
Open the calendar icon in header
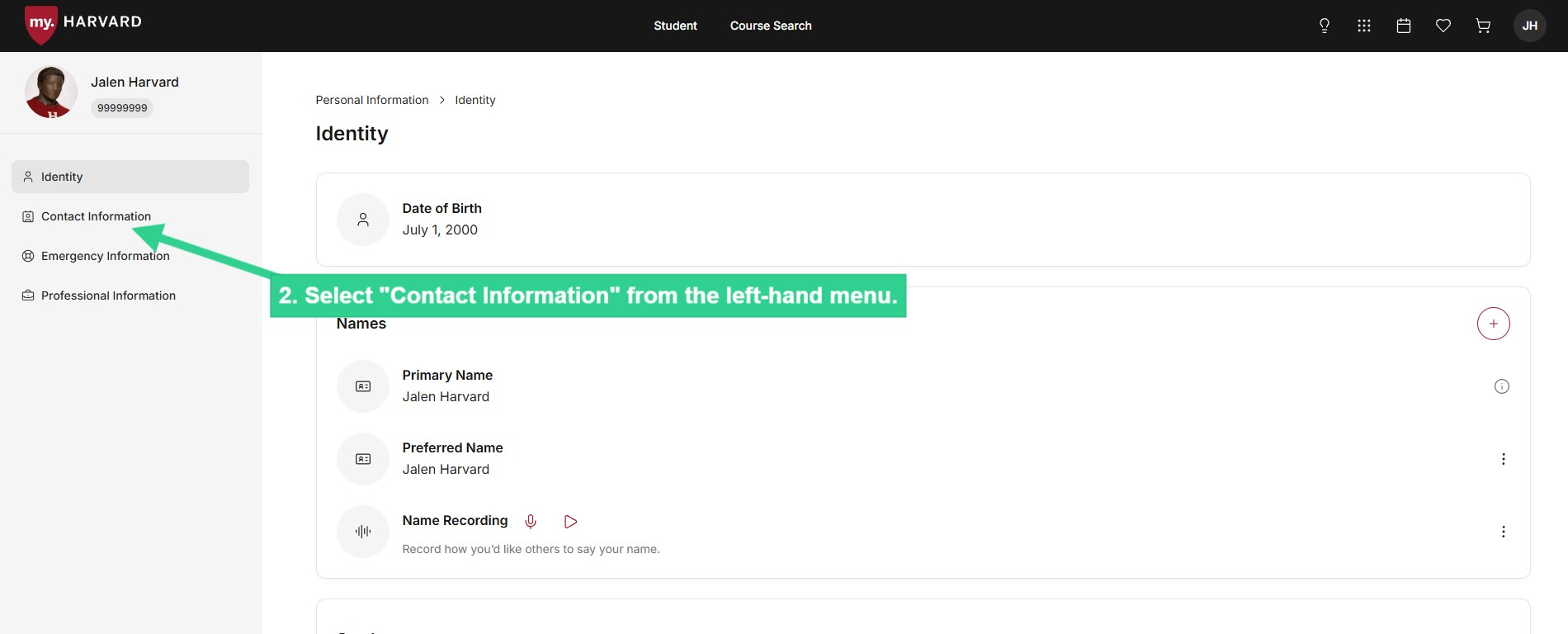1404,26
